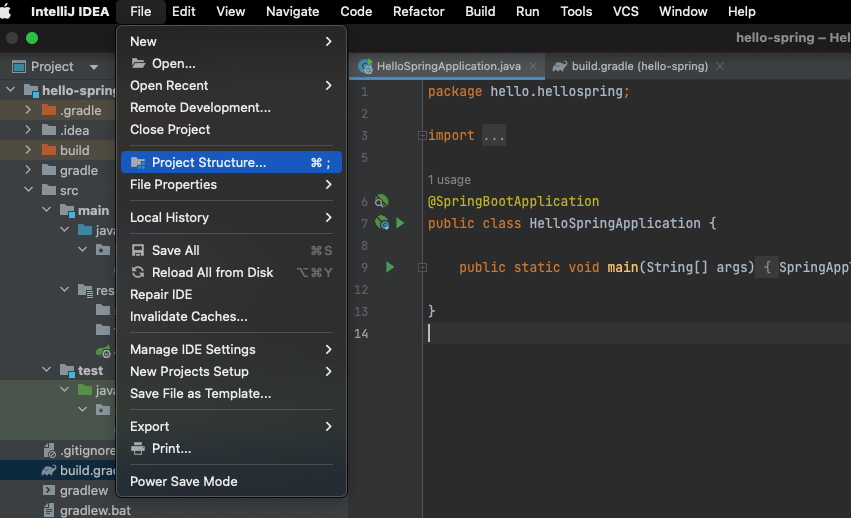
Task: Select Remote Development...
Action: click(x=231, y=108)
